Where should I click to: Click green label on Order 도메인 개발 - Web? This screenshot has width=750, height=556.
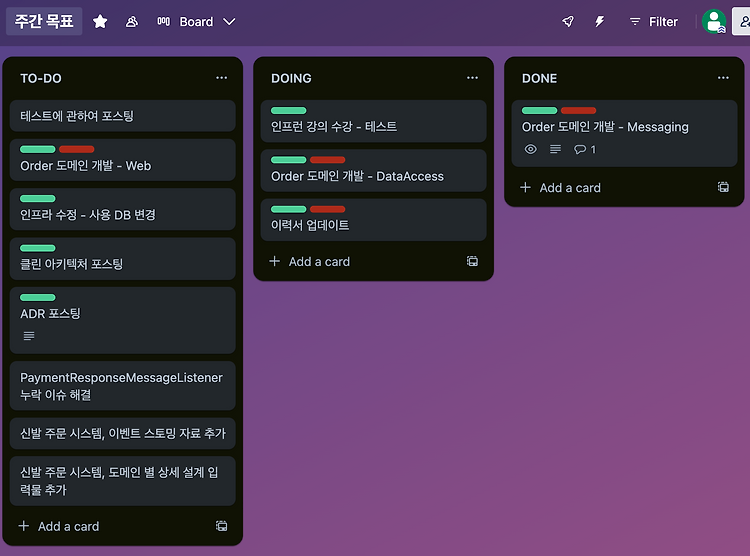(38, 149)
